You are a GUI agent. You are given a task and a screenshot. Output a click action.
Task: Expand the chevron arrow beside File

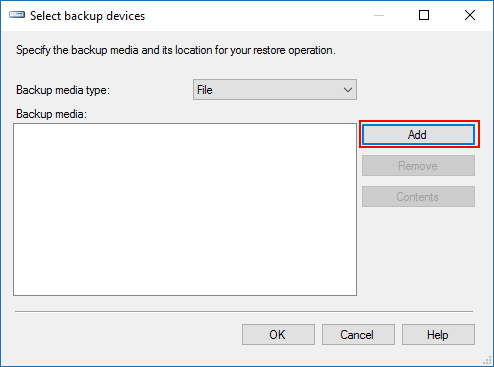[x=348, y=90]
